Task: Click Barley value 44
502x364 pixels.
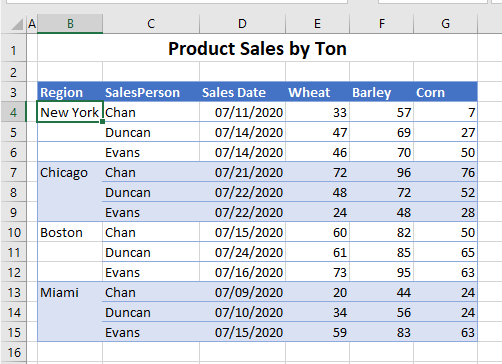Action: (381, 292)
